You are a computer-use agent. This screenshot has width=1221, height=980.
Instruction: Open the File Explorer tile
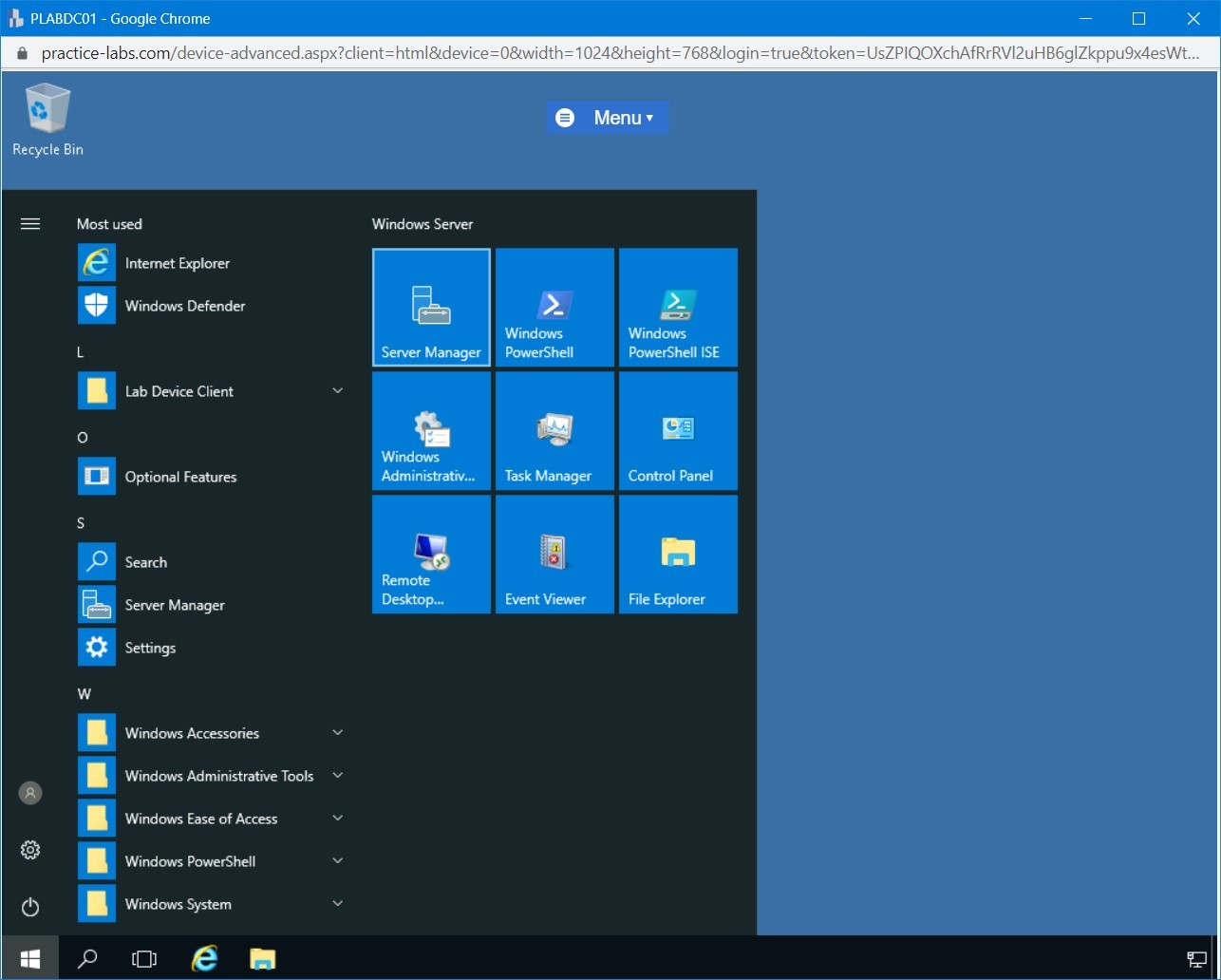point(678,555)
